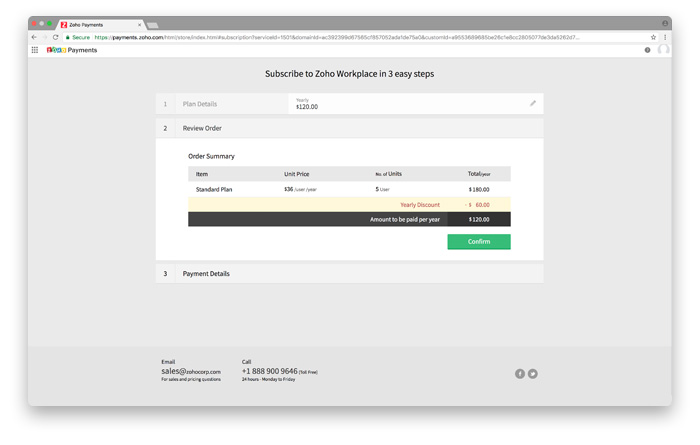Go back with browser back arrow
The width and height of the screenshot is (700, 445).
click(x=34, y=37)
